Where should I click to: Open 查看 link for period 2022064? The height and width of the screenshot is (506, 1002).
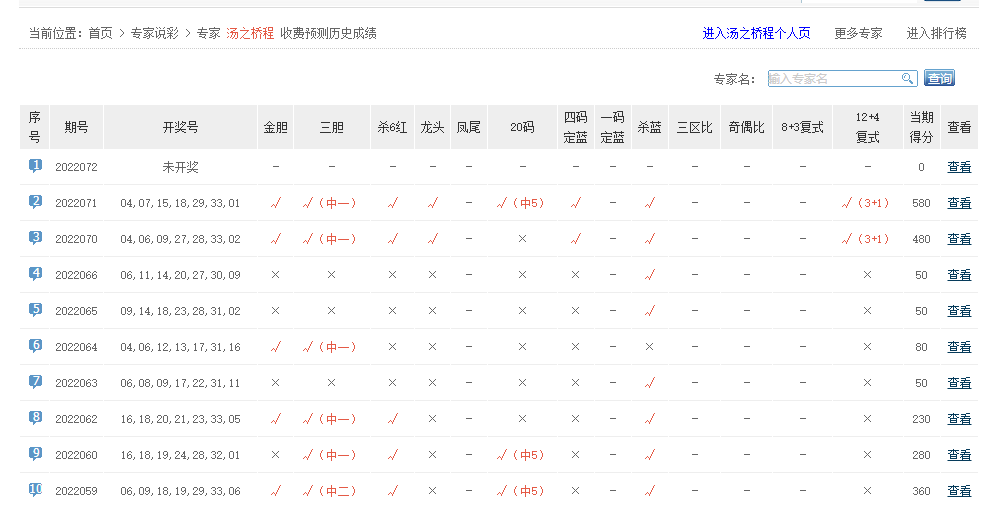pyautogui.click(x=958, y=347)
